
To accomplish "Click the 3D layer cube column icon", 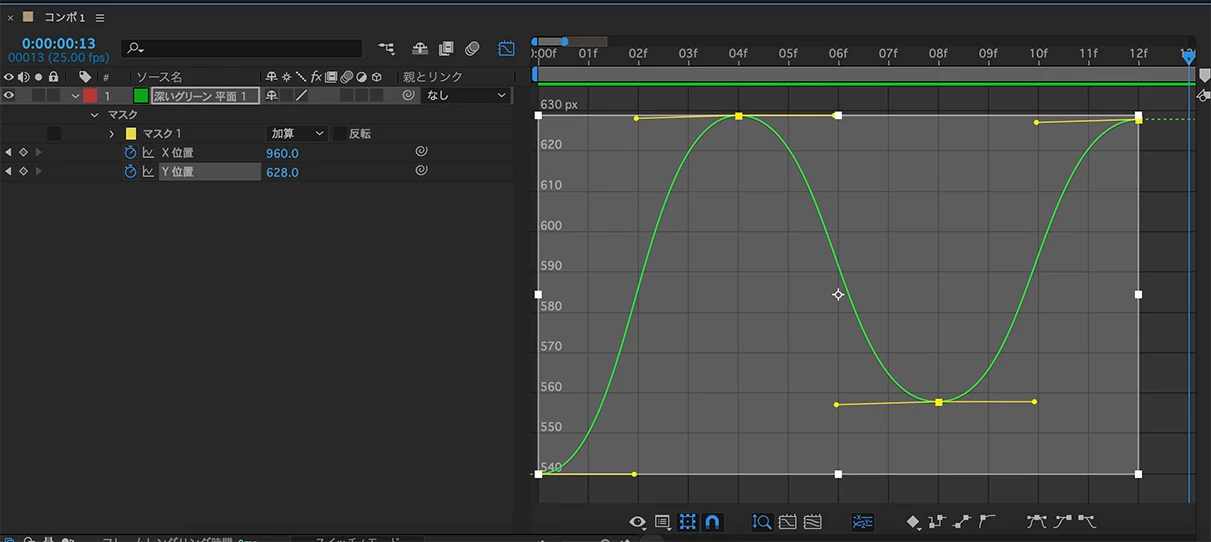I will tap(376, 77).
